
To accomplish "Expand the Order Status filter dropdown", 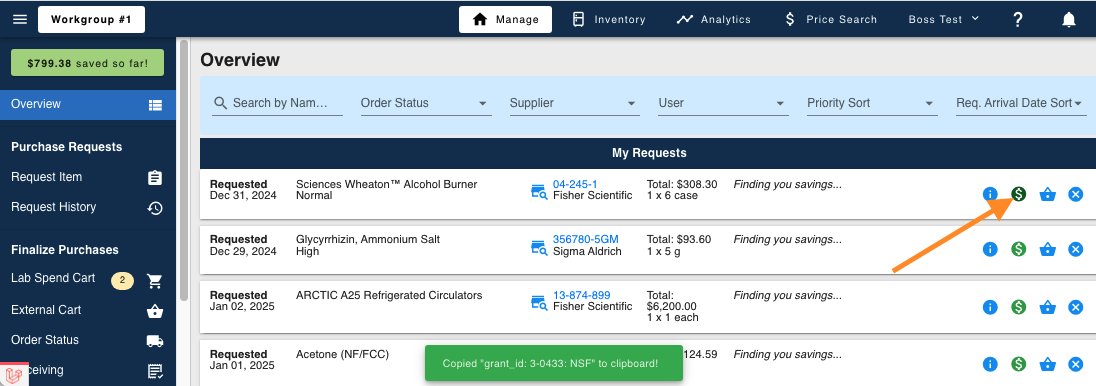I will coord(424,103).
